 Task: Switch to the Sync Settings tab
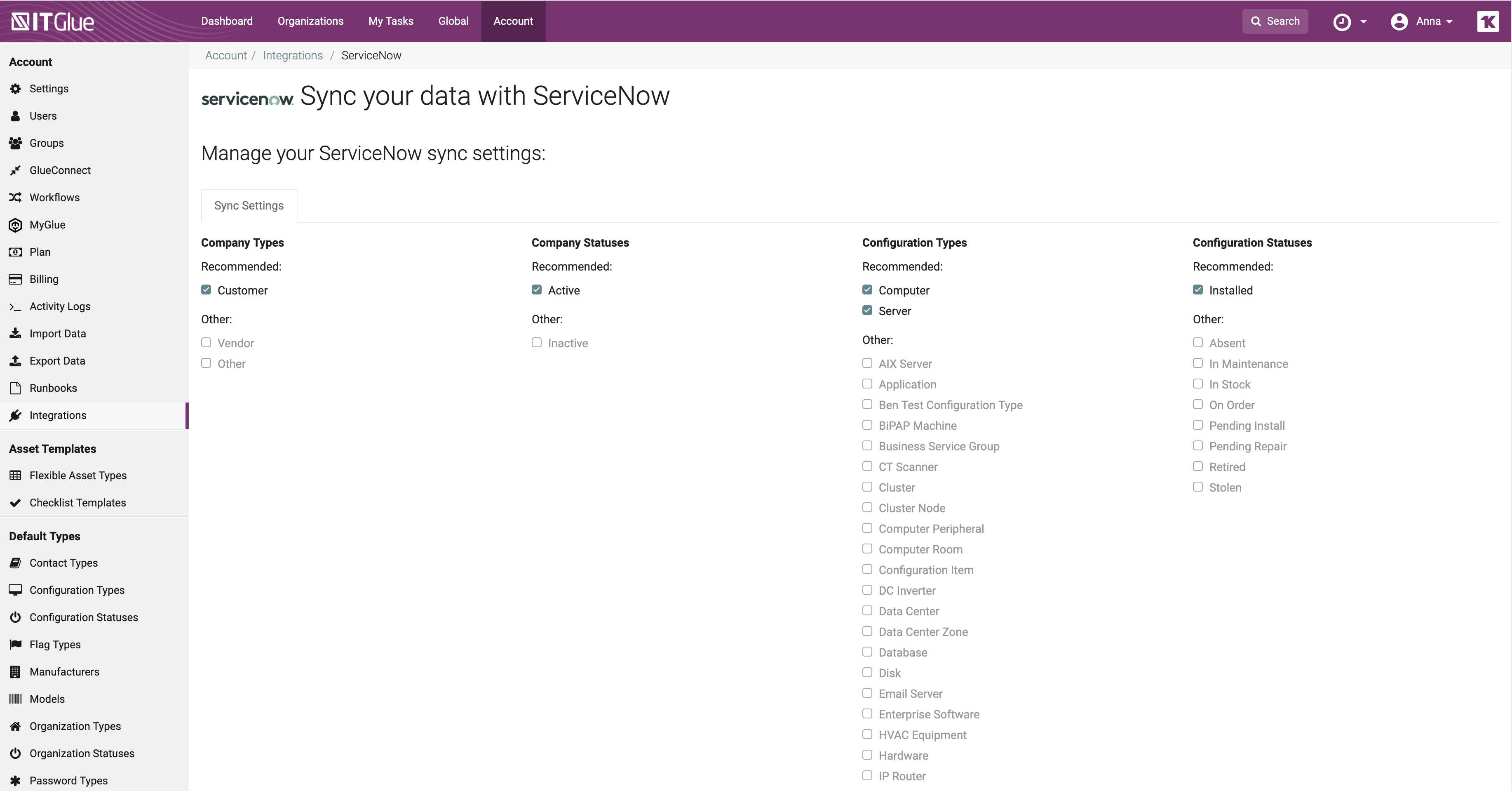click(248, 205)
